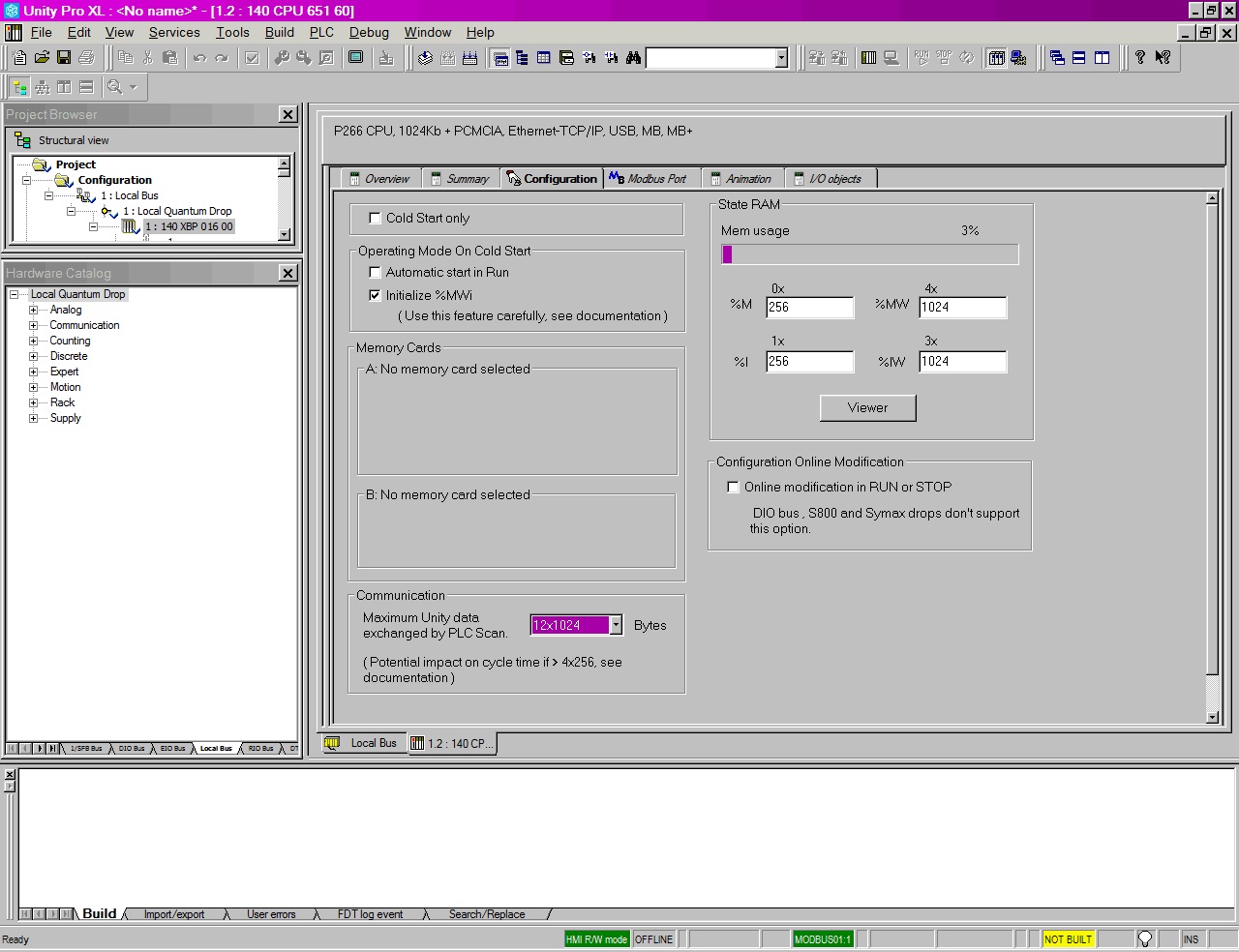The image size is (1239, 952).
Task: Click the Tile Horizontally windows icon
Action: pos(1079,58)
